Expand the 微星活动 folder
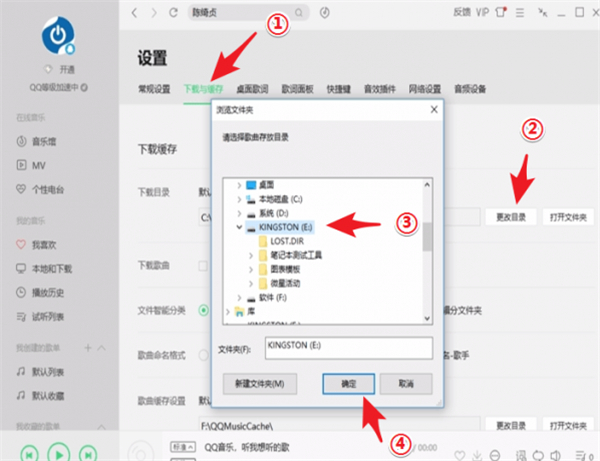Image resolution: width=600 pixels, height=461 pixels. [251, 283]
